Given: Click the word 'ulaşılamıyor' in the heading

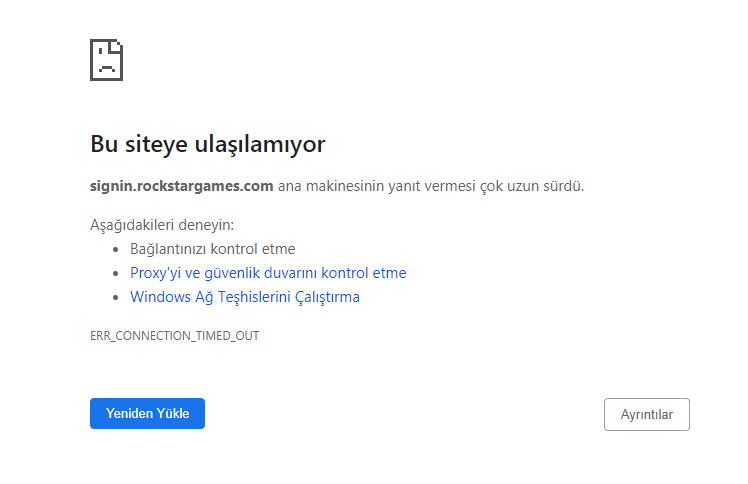Looking at the screenshot, I should tap(260, 144).
